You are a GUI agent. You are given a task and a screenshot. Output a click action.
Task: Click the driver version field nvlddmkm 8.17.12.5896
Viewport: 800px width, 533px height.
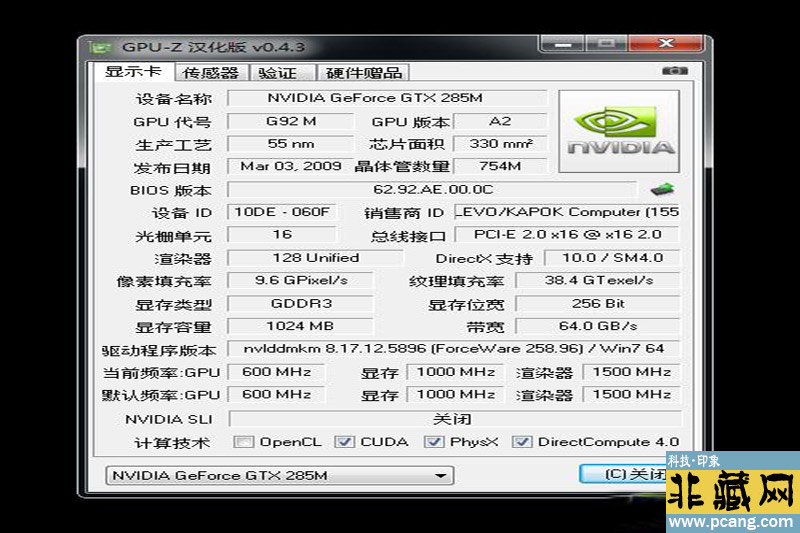click(x=454, y=349)
